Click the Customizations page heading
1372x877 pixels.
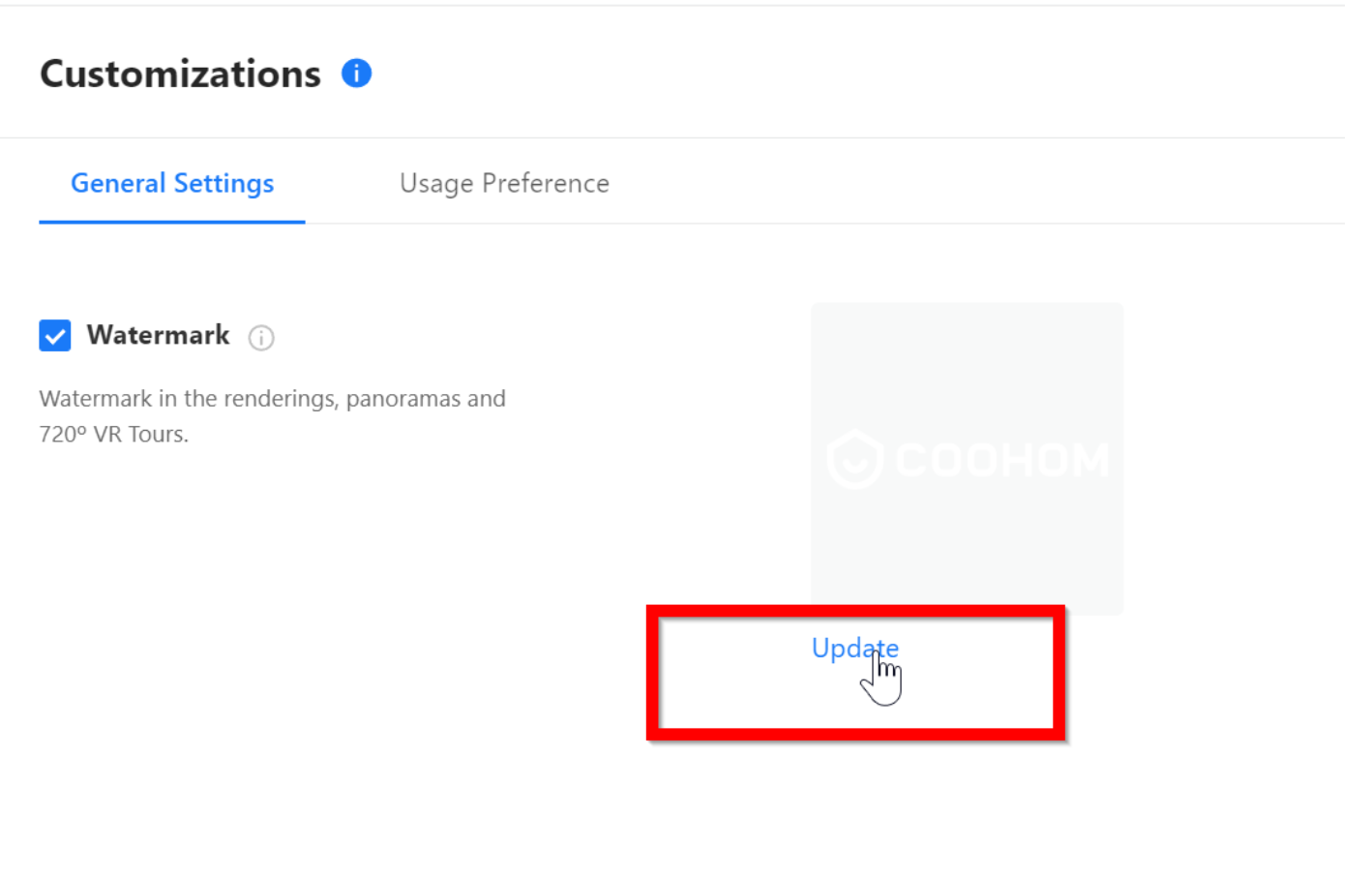click(180, 75)
